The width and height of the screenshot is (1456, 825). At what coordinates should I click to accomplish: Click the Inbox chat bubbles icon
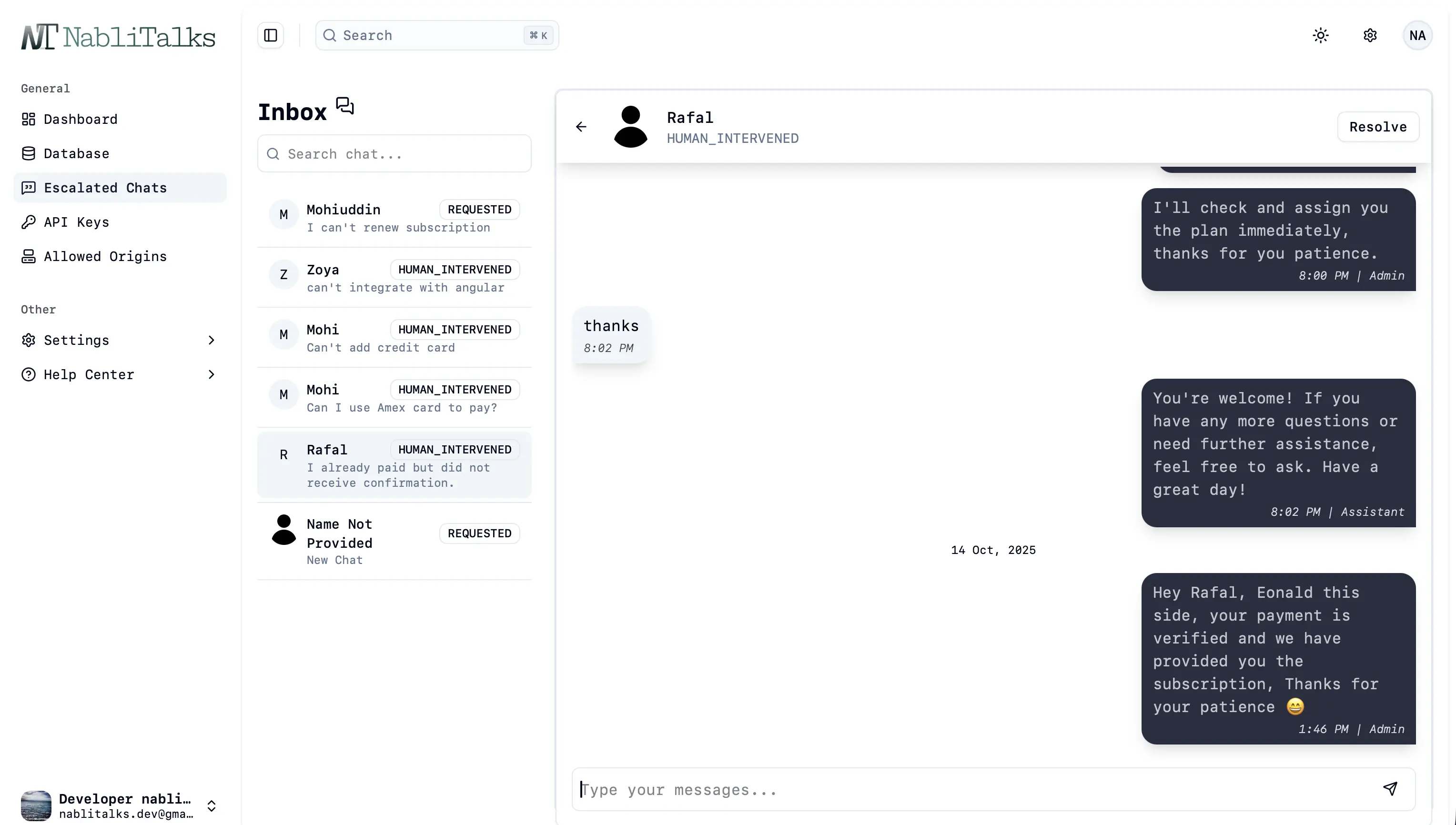[x=344, y=106]
